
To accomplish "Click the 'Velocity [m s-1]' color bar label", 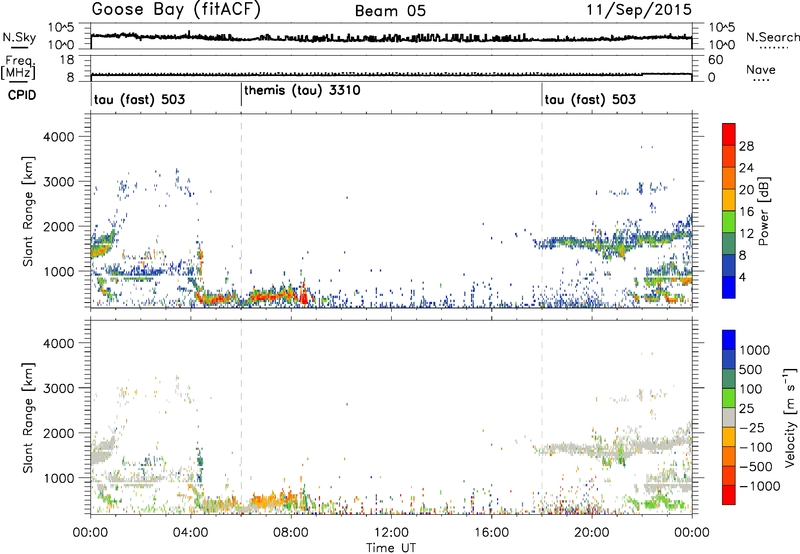I will point(790,417).
